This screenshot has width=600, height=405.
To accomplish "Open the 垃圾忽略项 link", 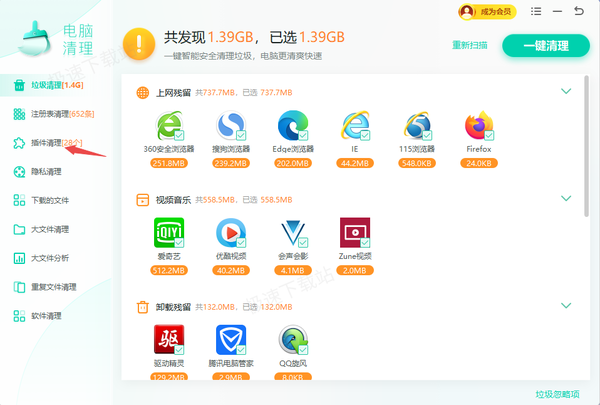I will [x=558, y=394].
